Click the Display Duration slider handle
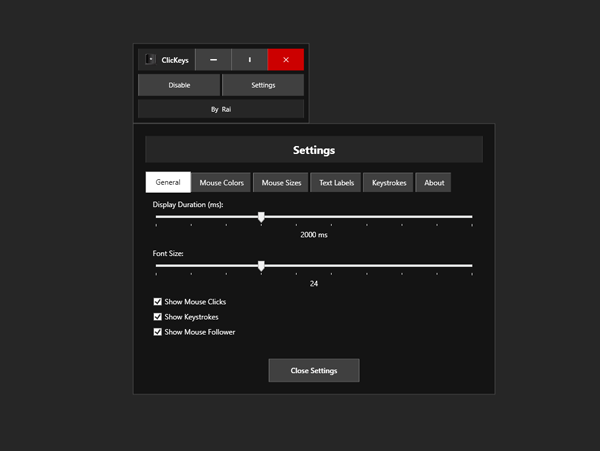The height and width of the screenshot is (451, 600). pyautogui.click(x=261, y=216)
